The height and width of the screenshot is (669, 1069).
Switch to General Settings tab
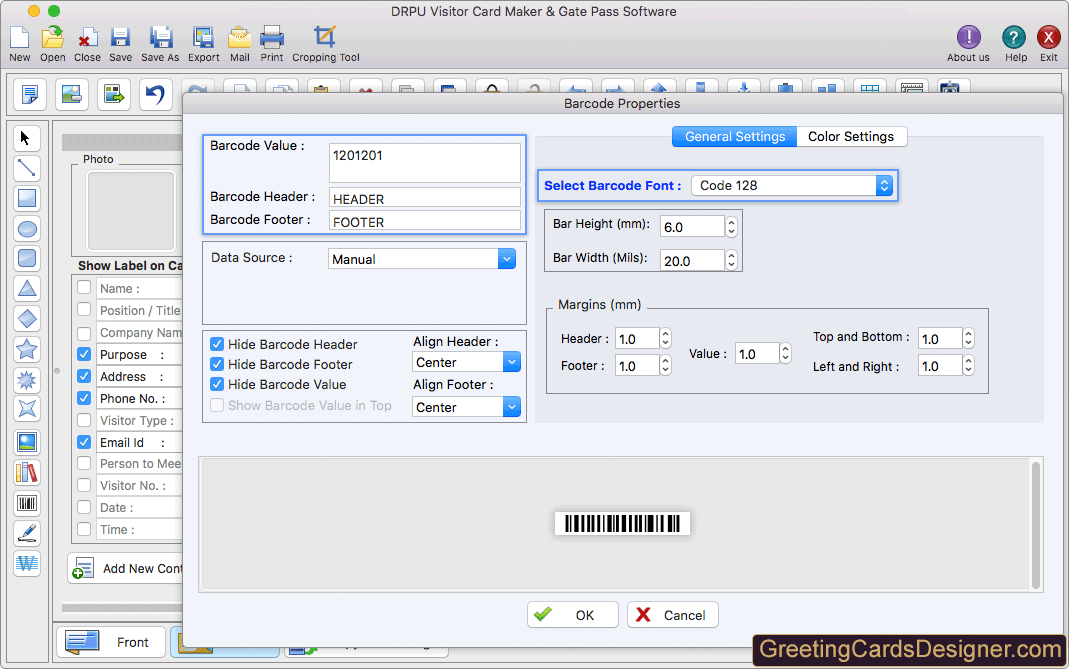tap(734, 136)
